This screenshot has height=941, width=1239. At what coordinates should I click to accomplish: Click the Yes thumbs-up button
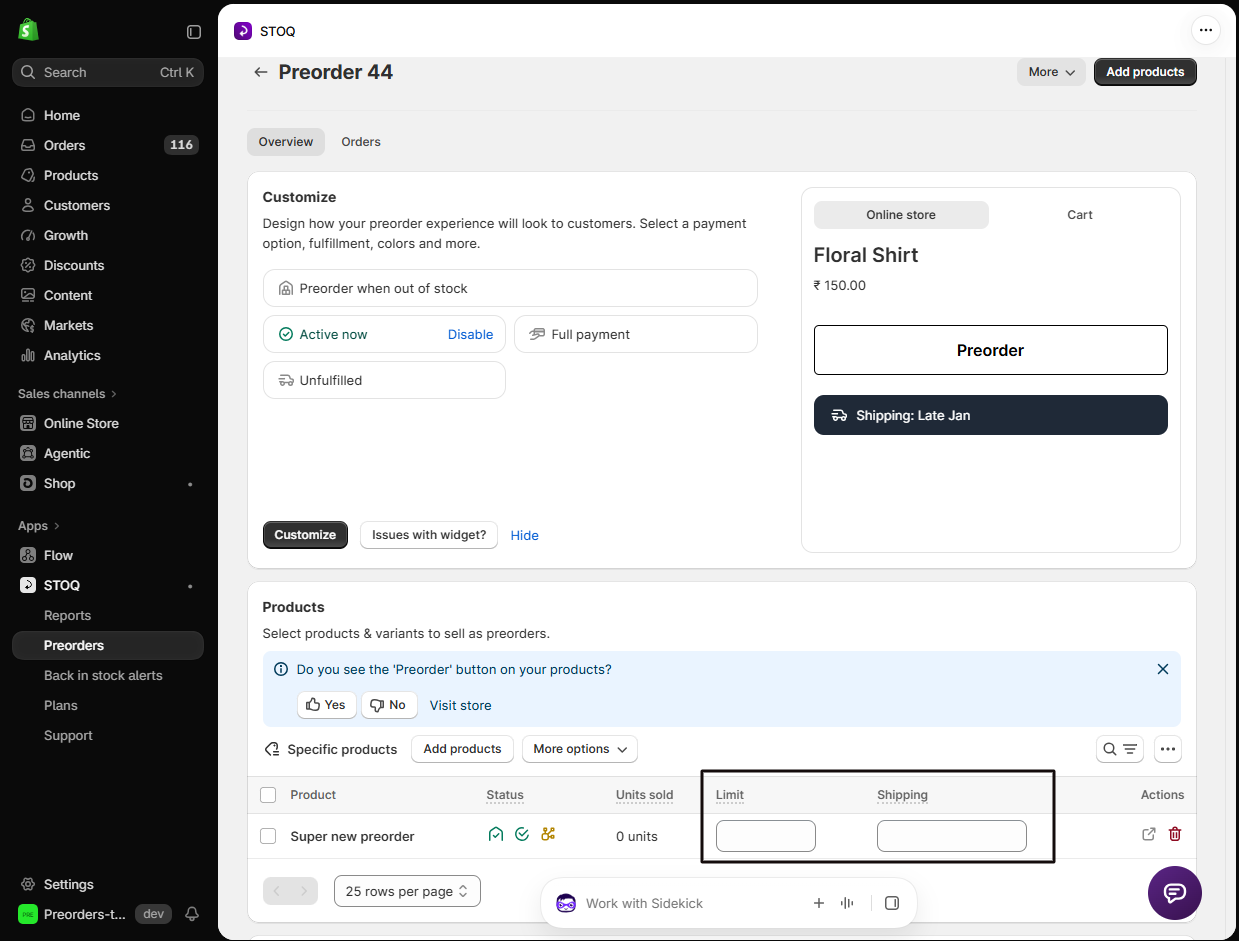pyautogui.click(x=327, y=705)
